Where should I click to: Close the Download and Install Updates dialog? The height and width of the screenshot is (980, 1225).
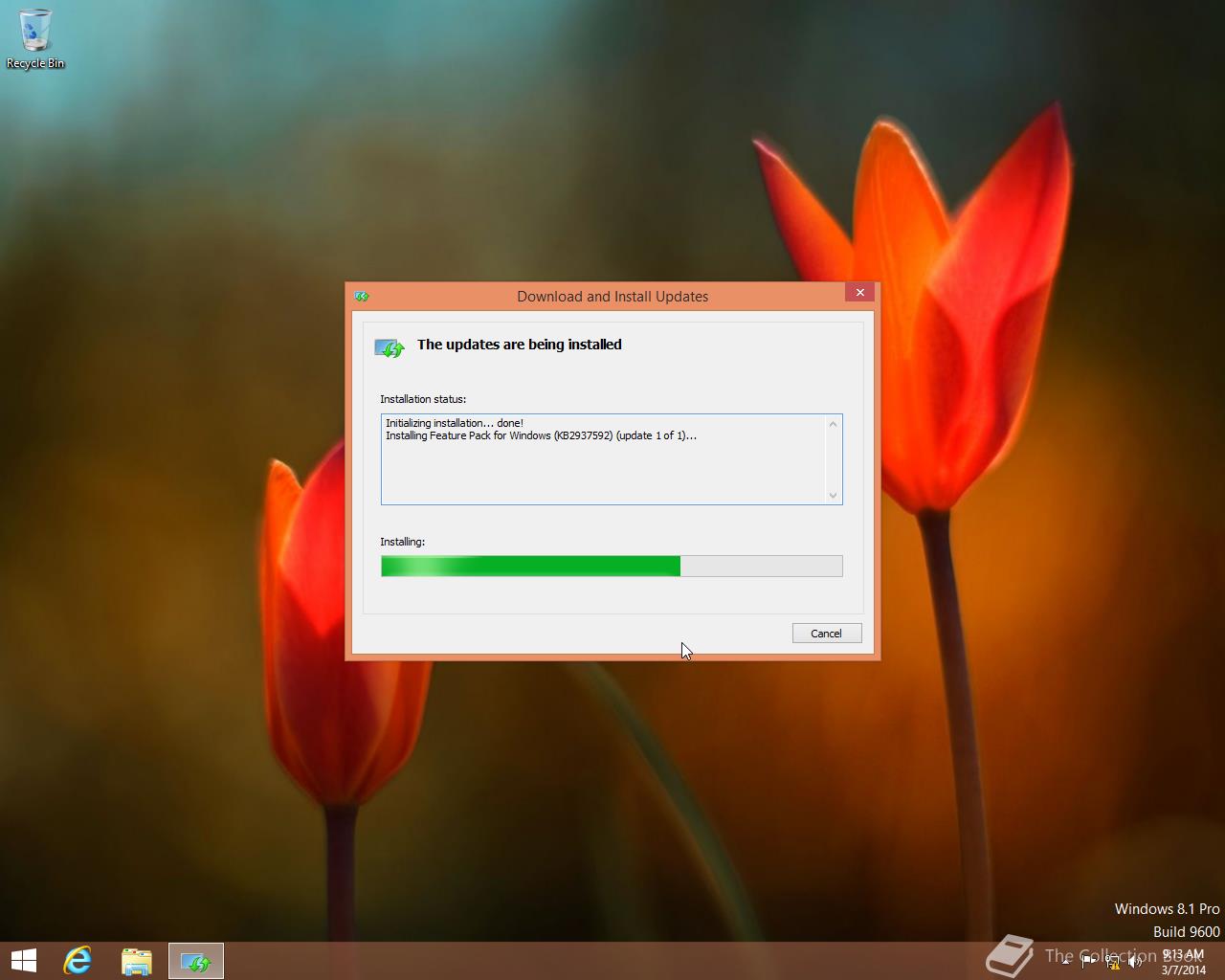859,293
